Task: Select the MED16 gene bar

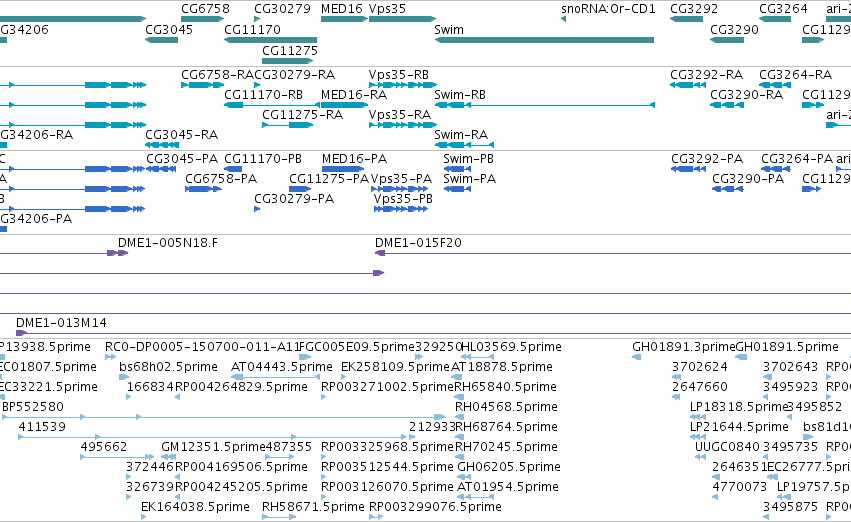Action: pyautogui.click(x=345, y=19)
